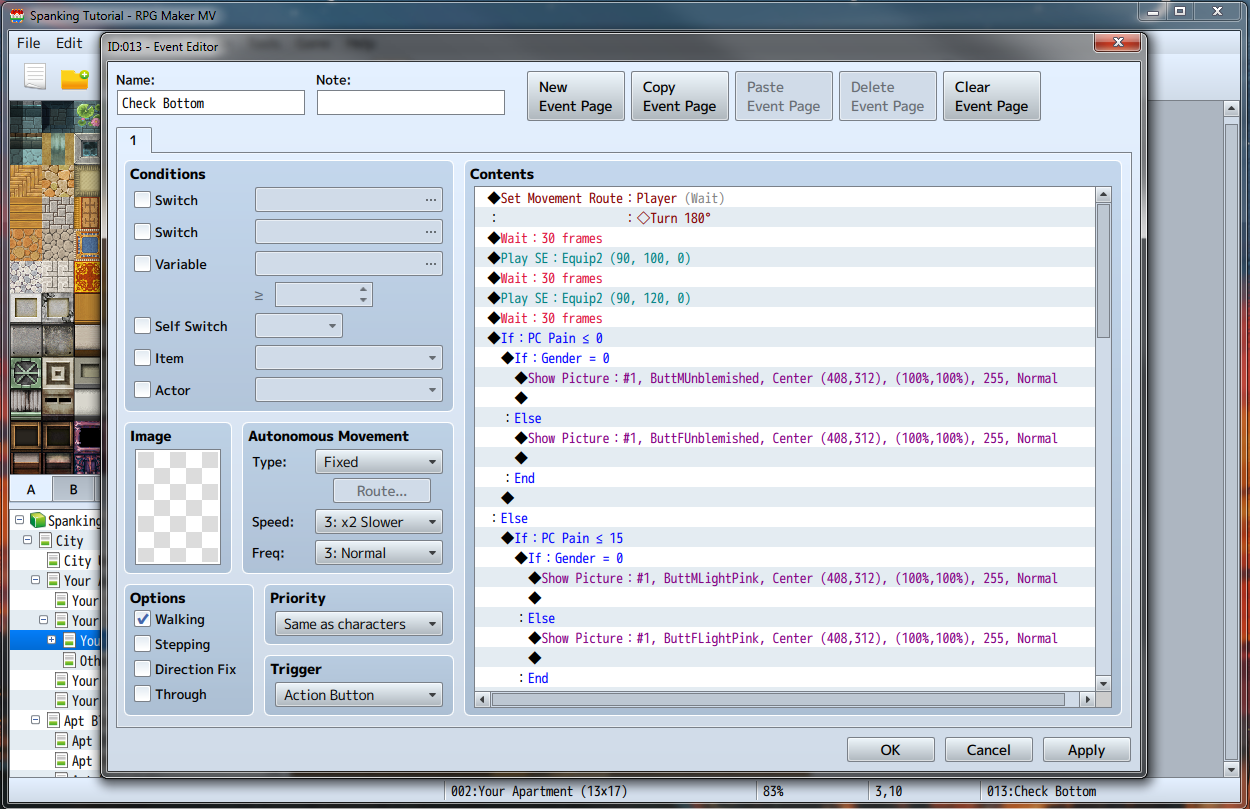Open the File menu

click(x=29, y=43)
